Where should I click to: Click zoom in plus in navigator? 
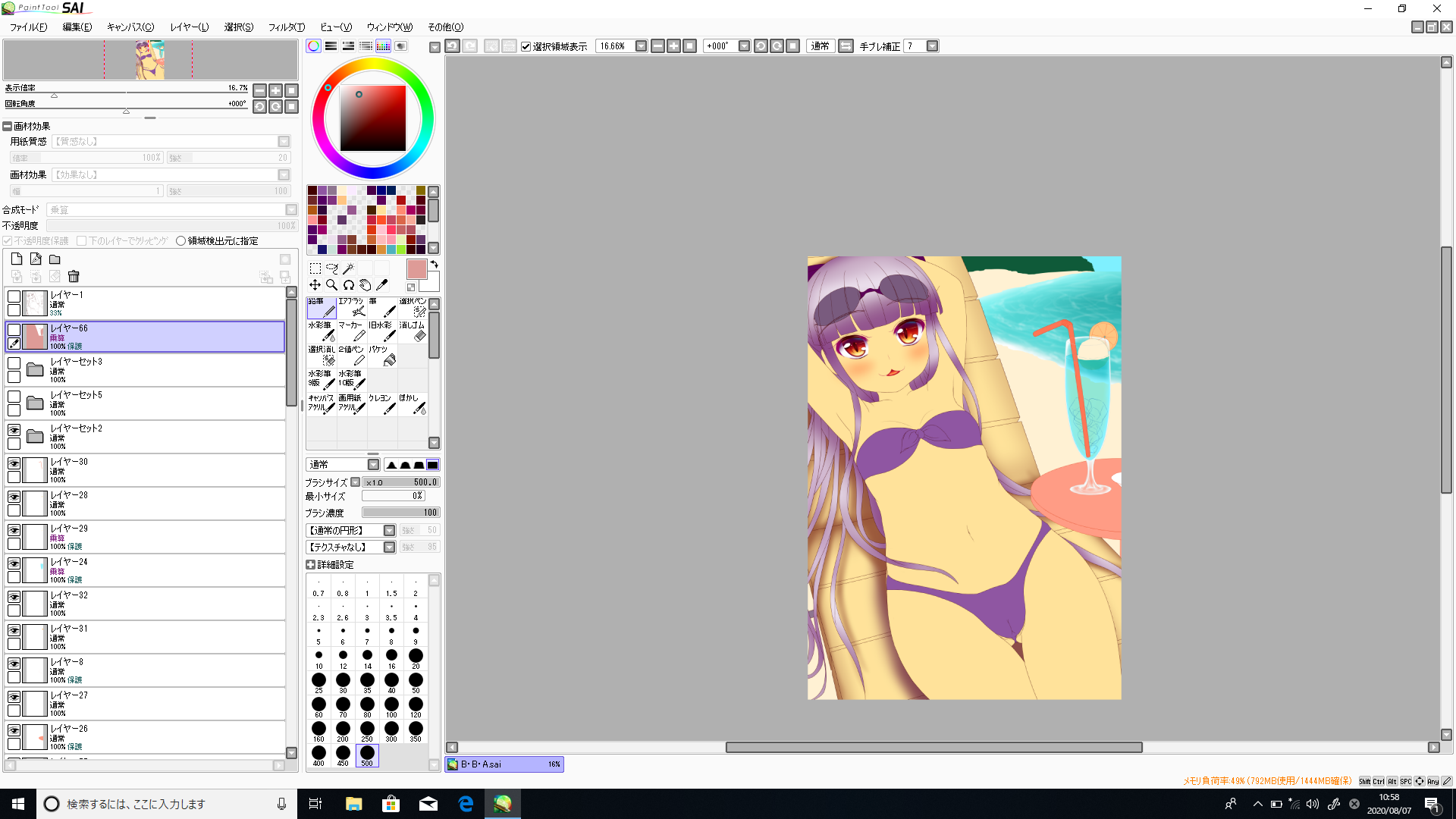pyautogui.click(x=276, y=91)
